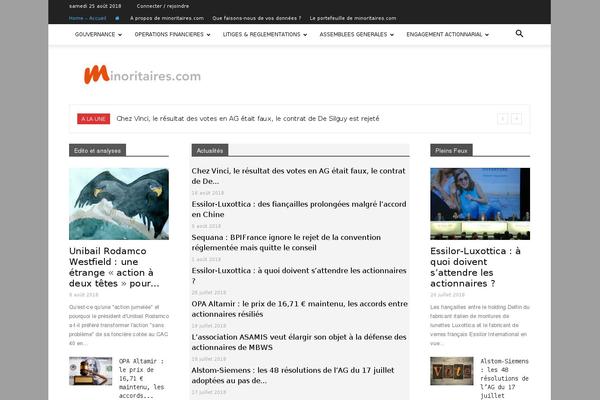The image size is (600, 400).
Task: Select the Edito et analyses tab
Action: pos(97,150)
